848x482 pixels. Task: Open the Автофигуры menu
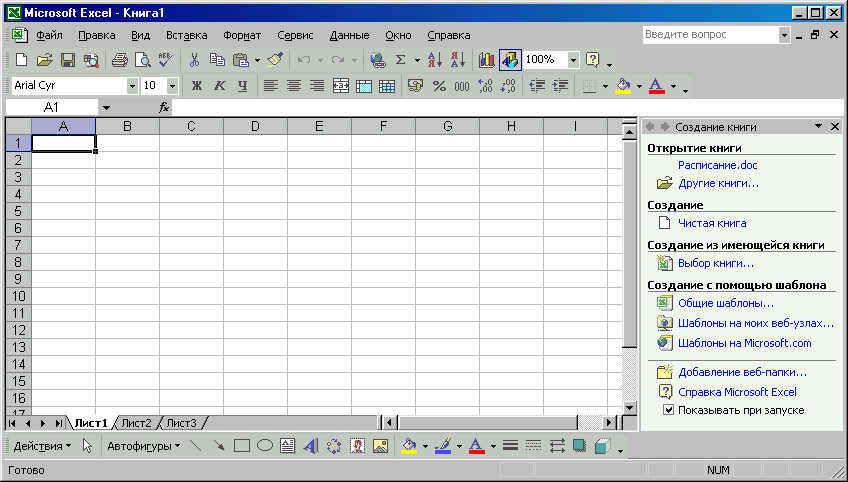coord(143,446)
